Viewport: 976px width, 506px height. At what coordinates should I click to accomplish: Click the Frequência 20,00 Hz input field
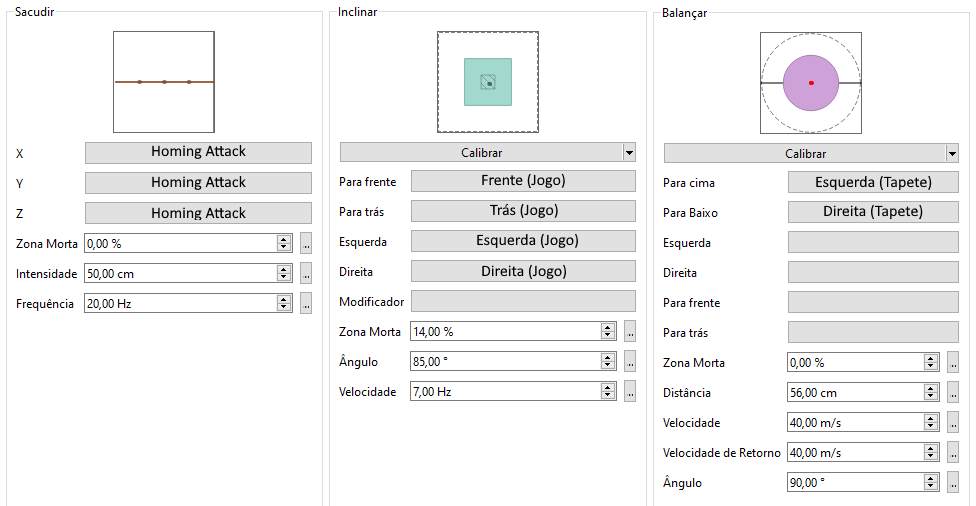click(180, 303)
